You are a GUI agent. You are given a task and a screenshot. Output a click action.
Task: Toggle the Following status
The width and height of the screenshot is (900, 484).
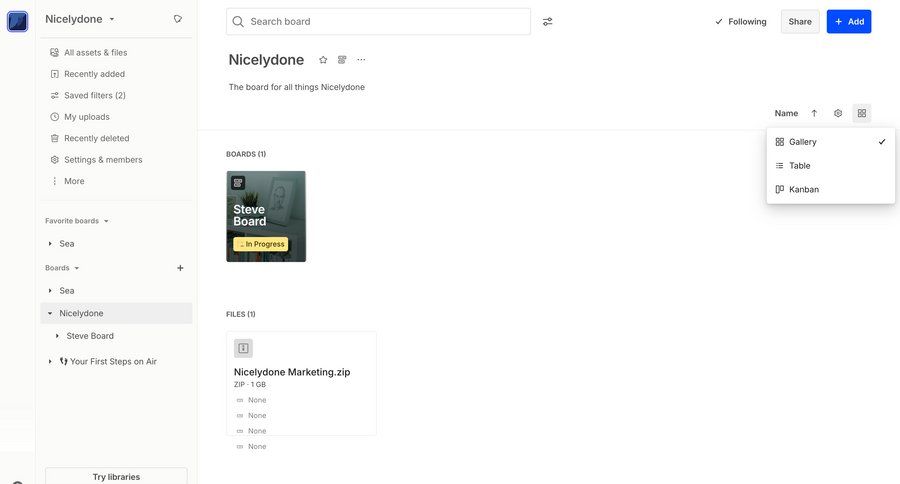[x=740, y=22]
